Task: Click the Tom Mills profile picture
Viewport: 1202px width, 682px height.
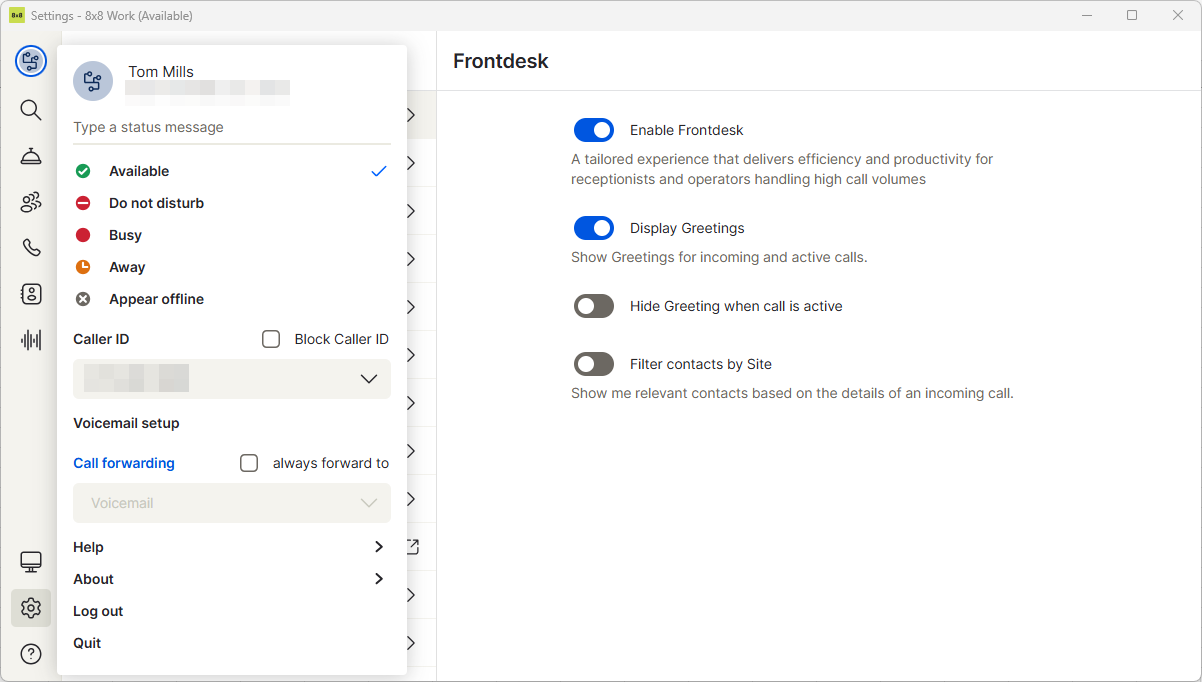Action: tap(93, 81)
